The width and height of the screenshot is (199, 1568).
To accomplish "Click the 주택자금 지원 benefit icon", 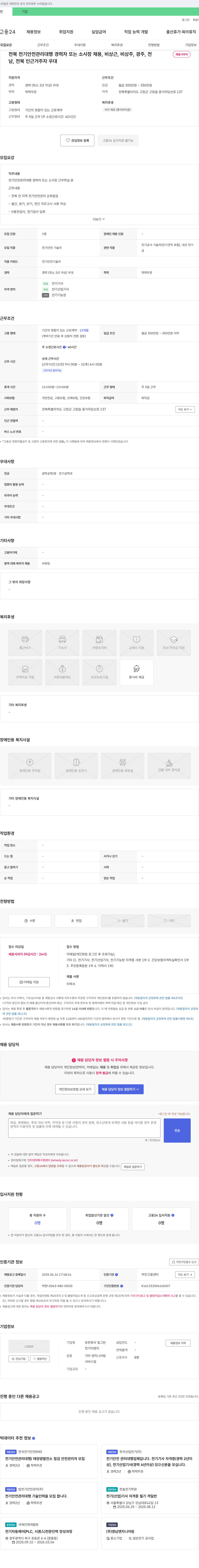I will (x=25, y=672).
